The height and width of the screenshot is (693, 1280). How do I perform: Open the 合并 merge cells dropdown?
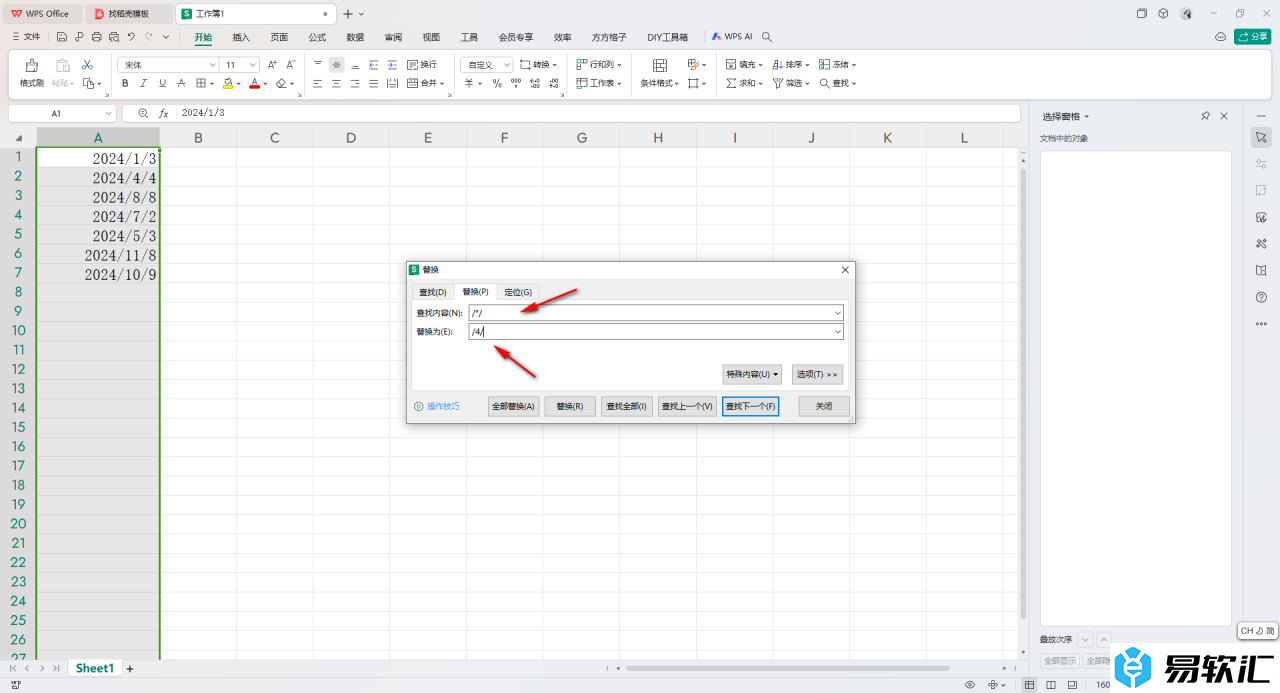(427, 84)
